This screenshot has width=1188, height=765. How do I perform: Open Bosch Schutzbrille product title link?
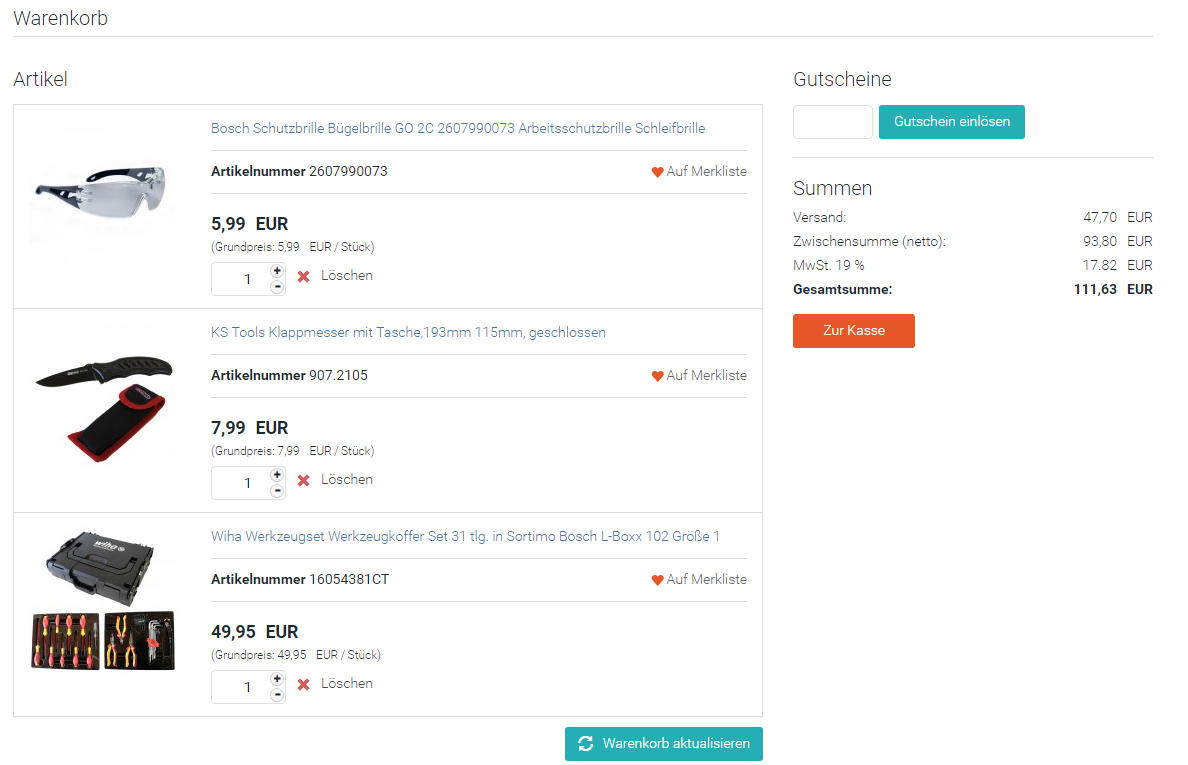tap(458, 128)
